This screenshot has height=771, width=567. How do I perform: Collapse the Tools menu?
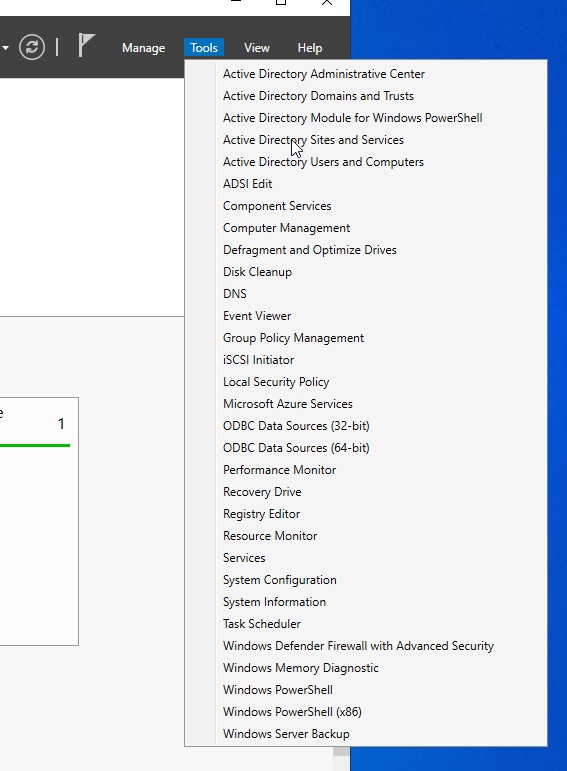pos(204,48)
